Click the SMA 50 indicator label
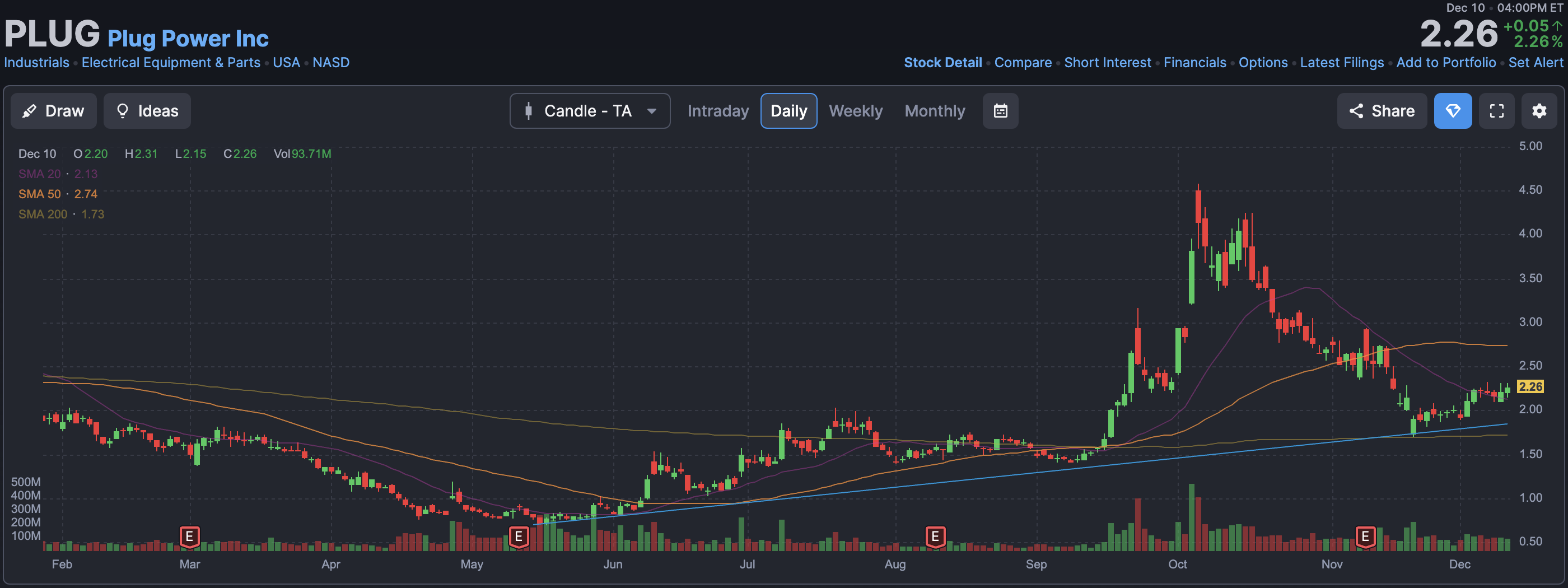Viewport: 1568px width, 588px height. (x=40, y=194)
